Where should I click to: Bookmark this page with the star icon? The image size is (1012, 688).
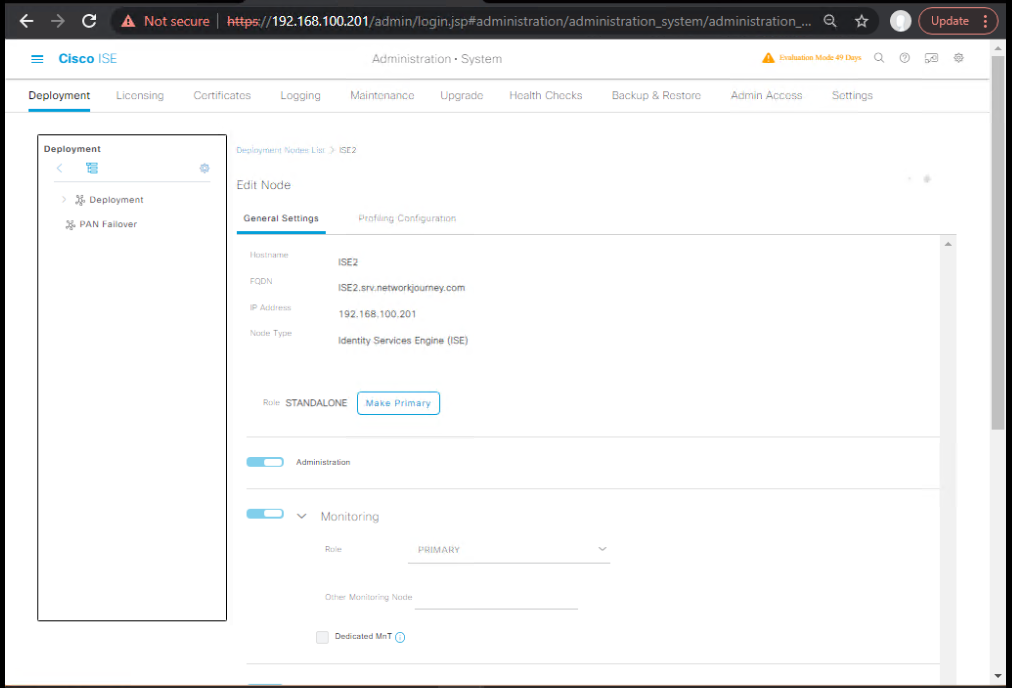[862, 21]
